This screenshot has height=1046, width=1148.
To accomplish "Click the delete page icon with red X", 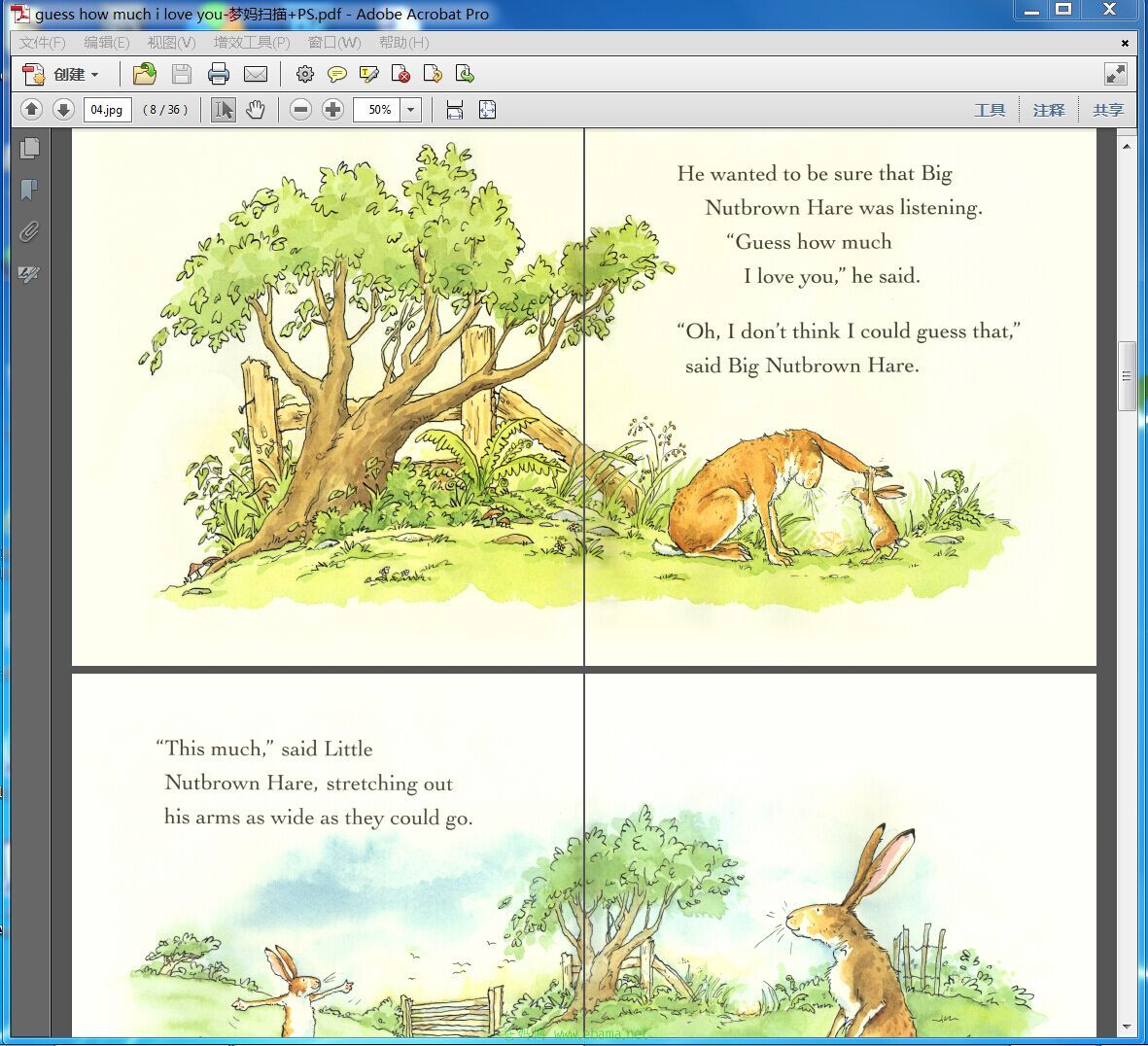I will [400, 74].
